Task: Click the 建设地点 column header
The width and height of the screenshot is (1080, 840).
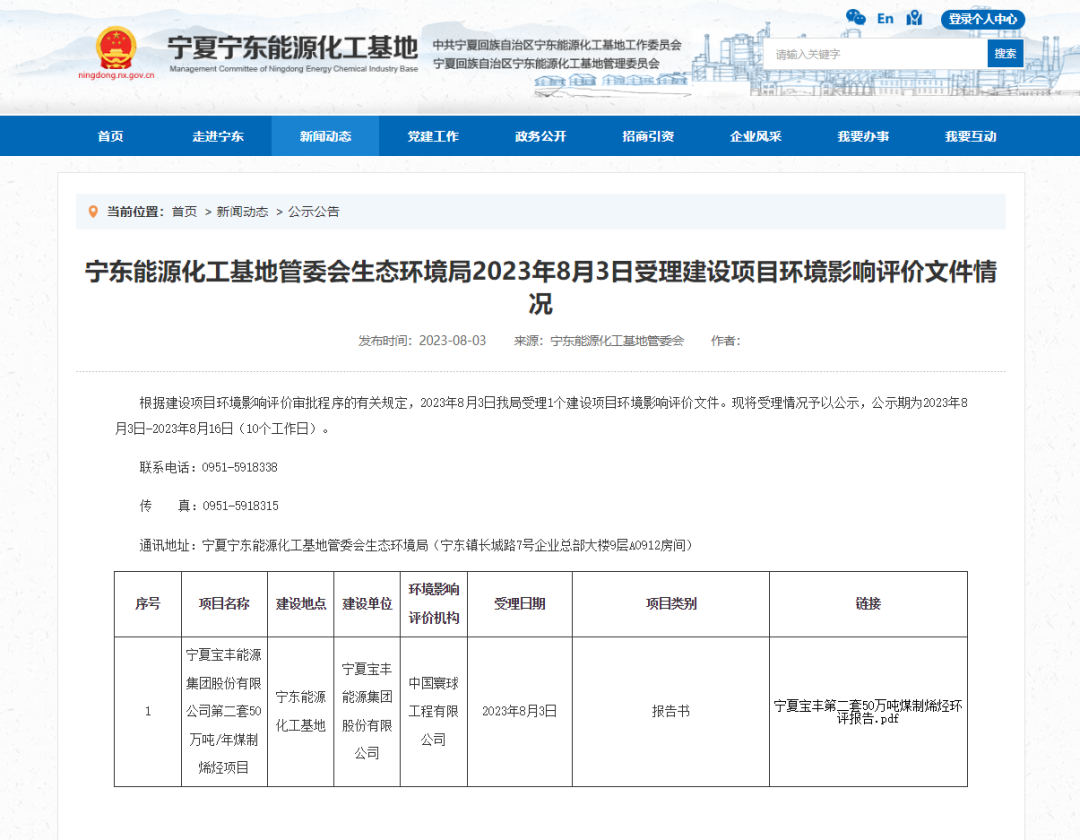Action: pyautogui.click(x=300, y=604)
